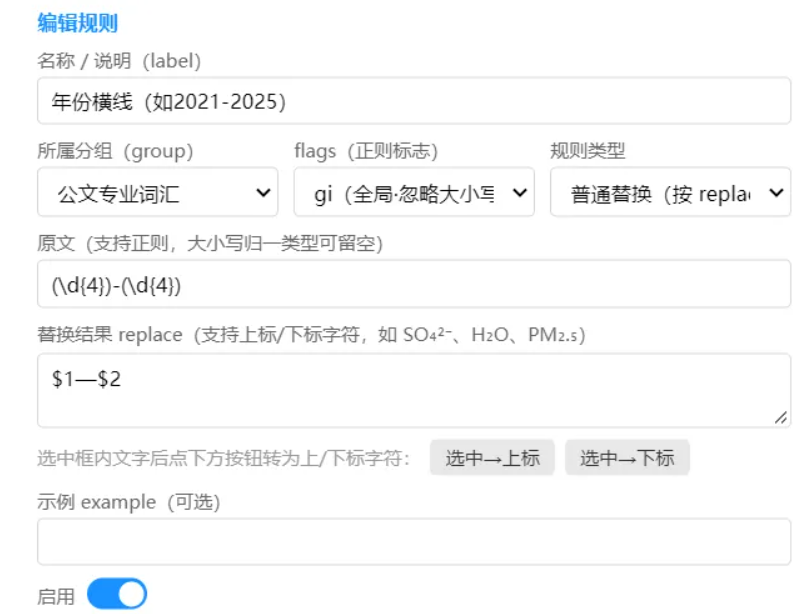Click the 所属分组 (group) label
The image size is (808, 614).
click(x=115, y=151)
